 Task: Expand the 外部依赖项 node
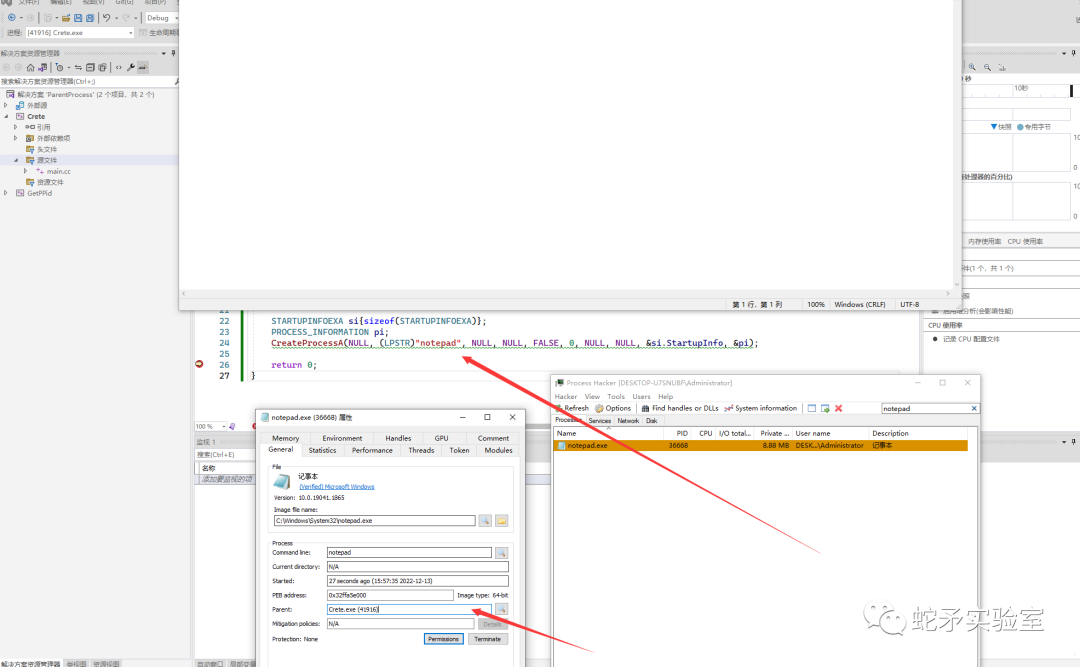click(16, 138)
